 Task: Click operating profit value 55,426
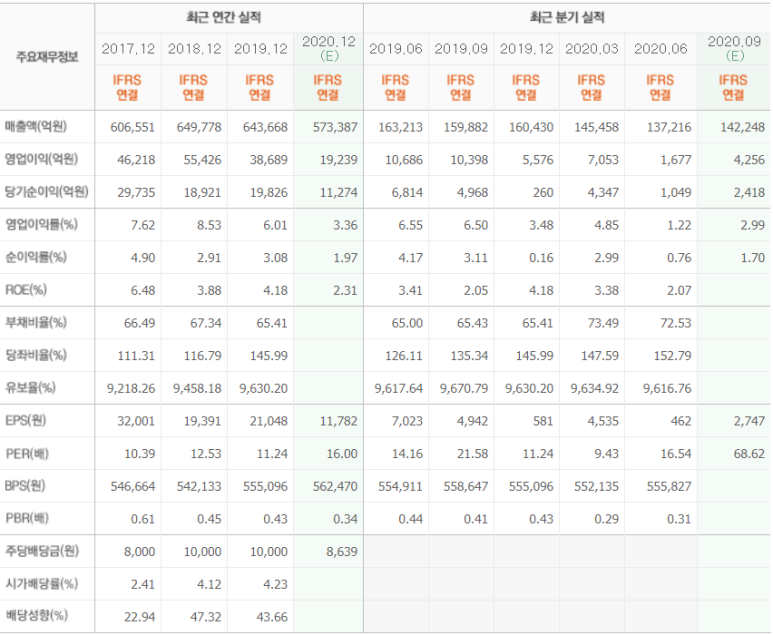[x=203, y=160]
